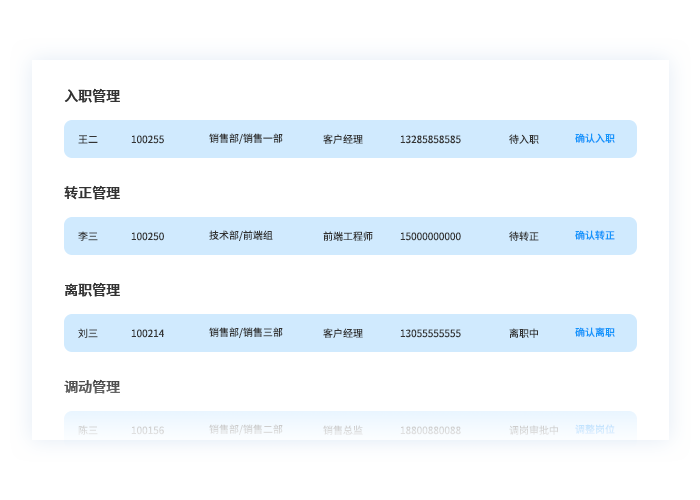Click the 确认转正 link for 李三
The image size is (700, 500).
tap(594, 236)
